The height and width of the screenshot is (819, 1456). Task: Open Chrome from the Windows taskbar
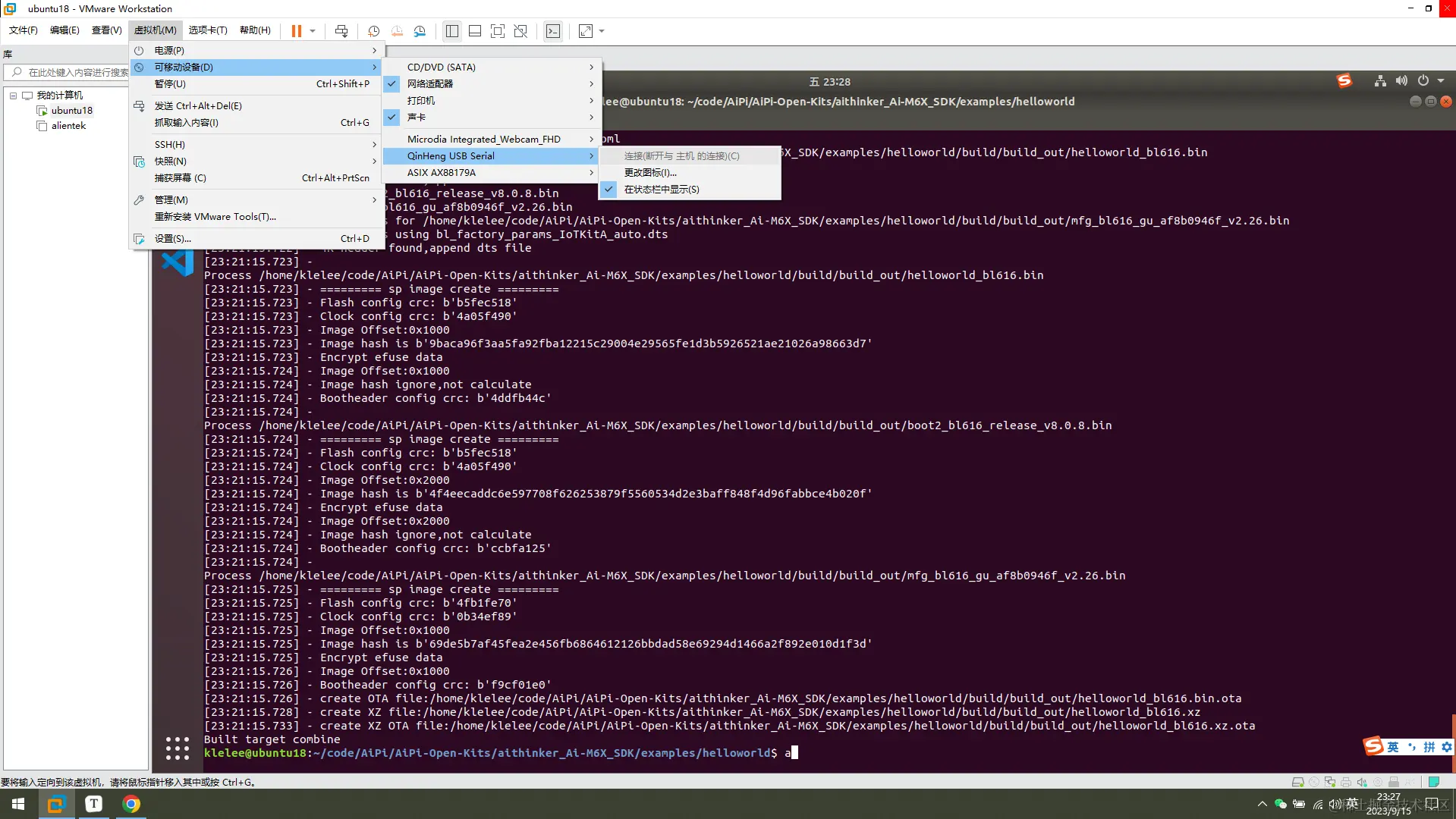click(x=131, y=804)
